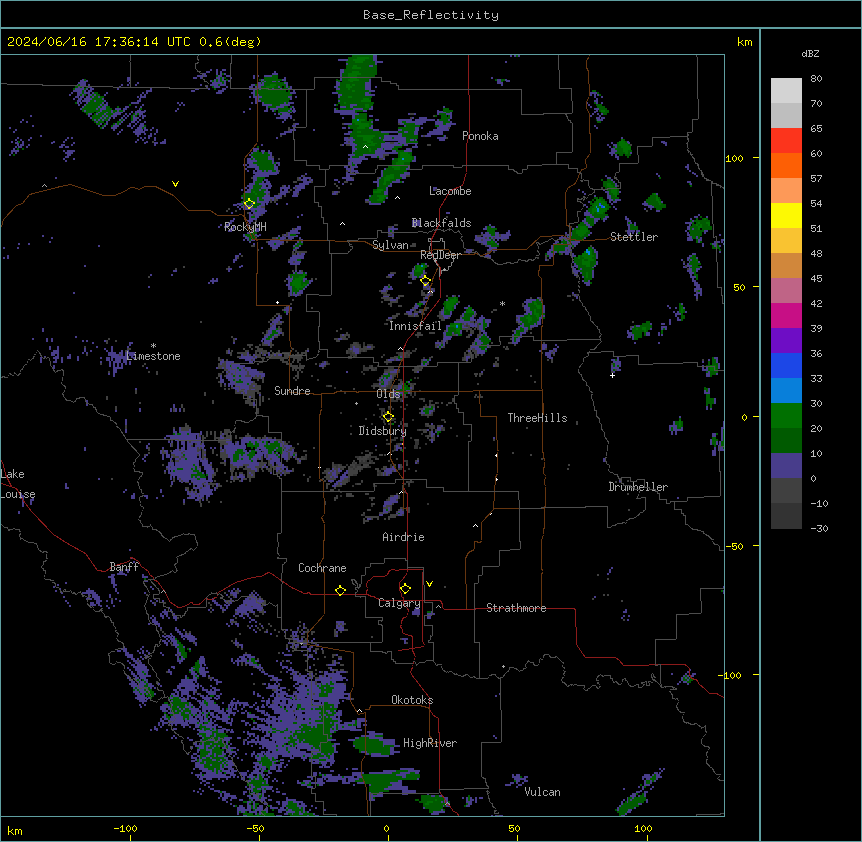Click the Strathmore label

click(516, 608)
